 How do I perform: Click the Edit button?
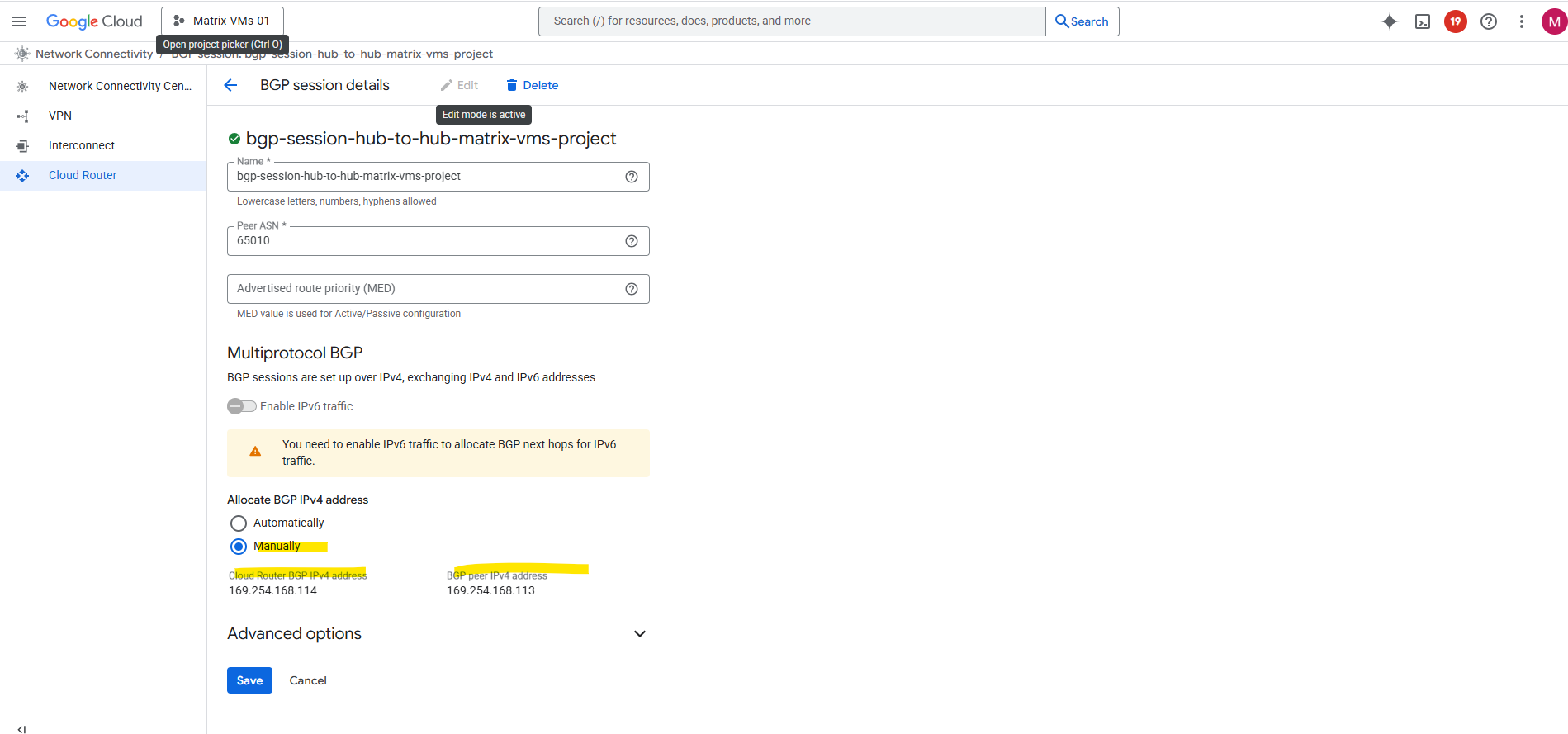click(459, 85)
